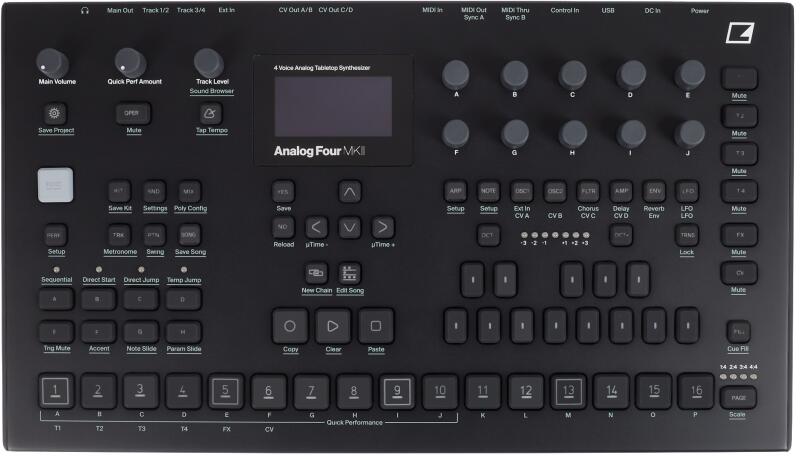Click the SONG button above Save Song
The image size is (800, 458).
point(189,235)
